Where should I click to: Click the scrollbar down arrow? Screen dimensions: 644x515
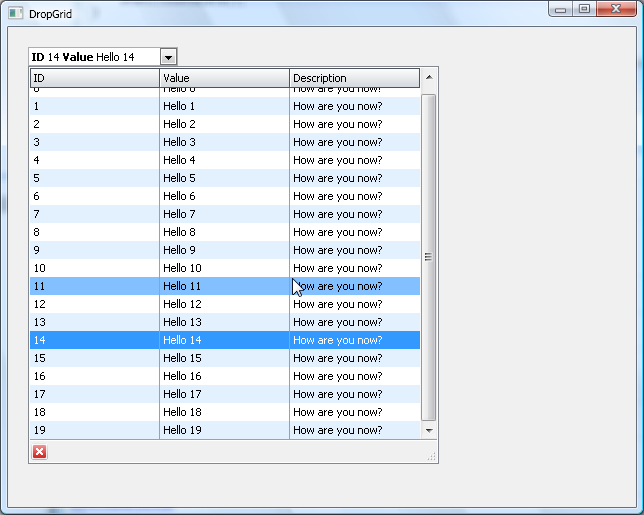pos(429,430)
